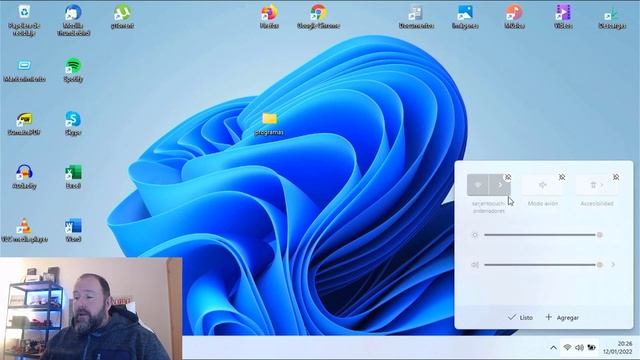Viewport: 640px width, 360px height.
Task: Toggle the Modo avión tile
Action: (543, 185)
